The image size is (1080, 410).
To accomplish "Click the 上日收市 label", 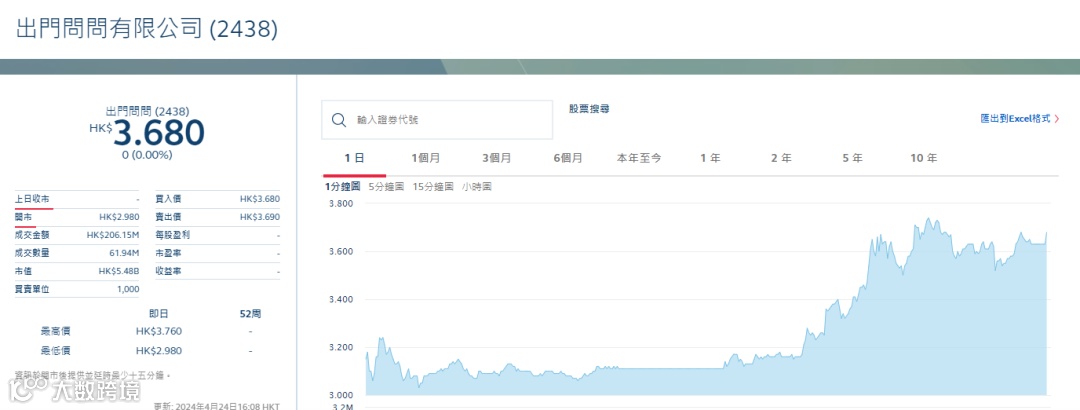I will click(32, 198).
